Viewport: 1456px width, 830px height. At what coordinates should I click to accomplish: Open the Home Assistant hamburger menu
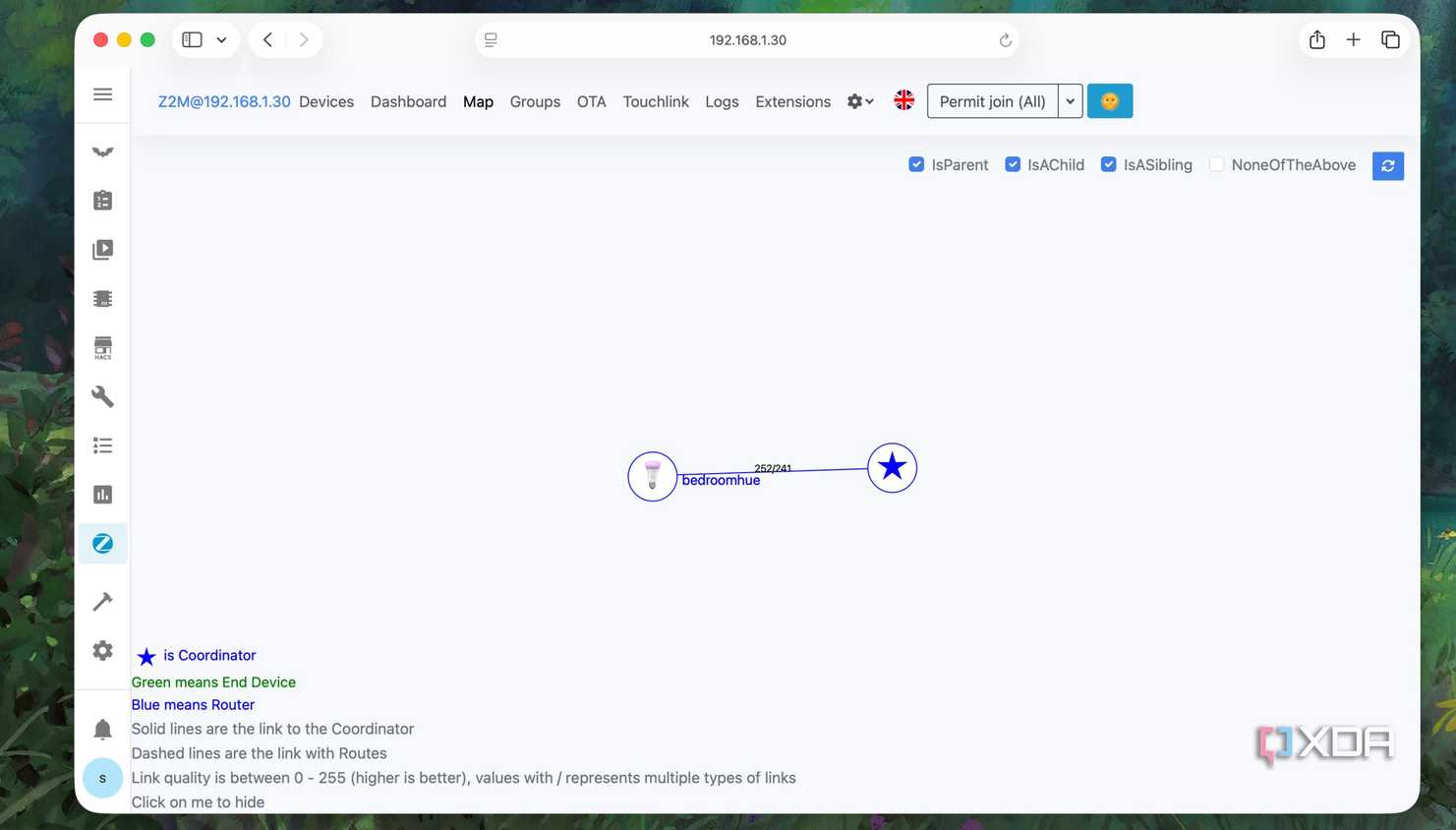(102, 94)
